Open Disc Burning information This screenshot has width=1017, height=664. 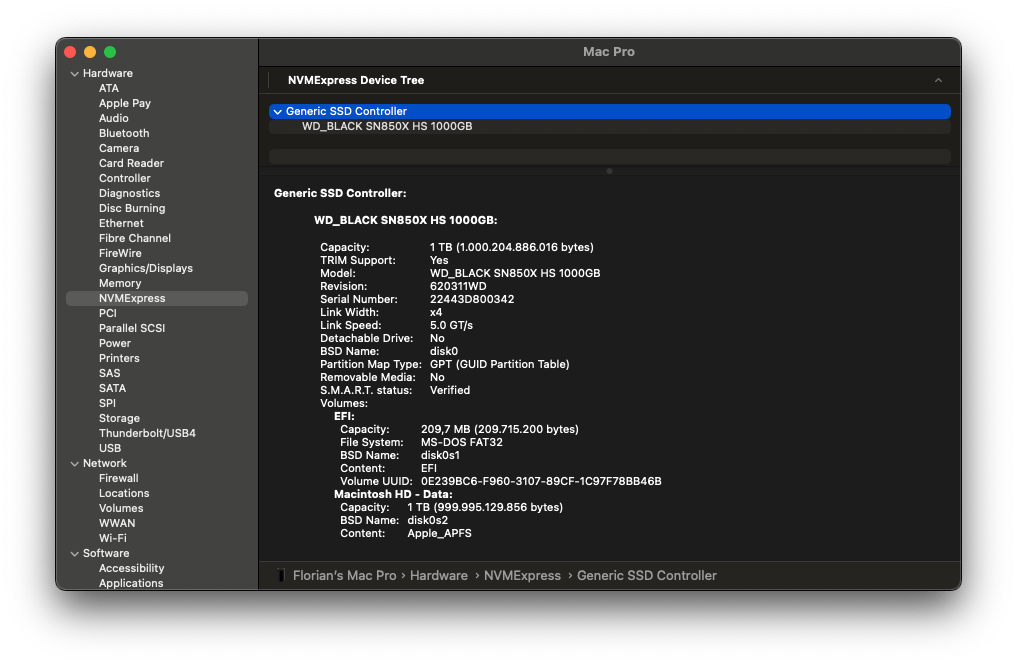click(x=132, y=208)
